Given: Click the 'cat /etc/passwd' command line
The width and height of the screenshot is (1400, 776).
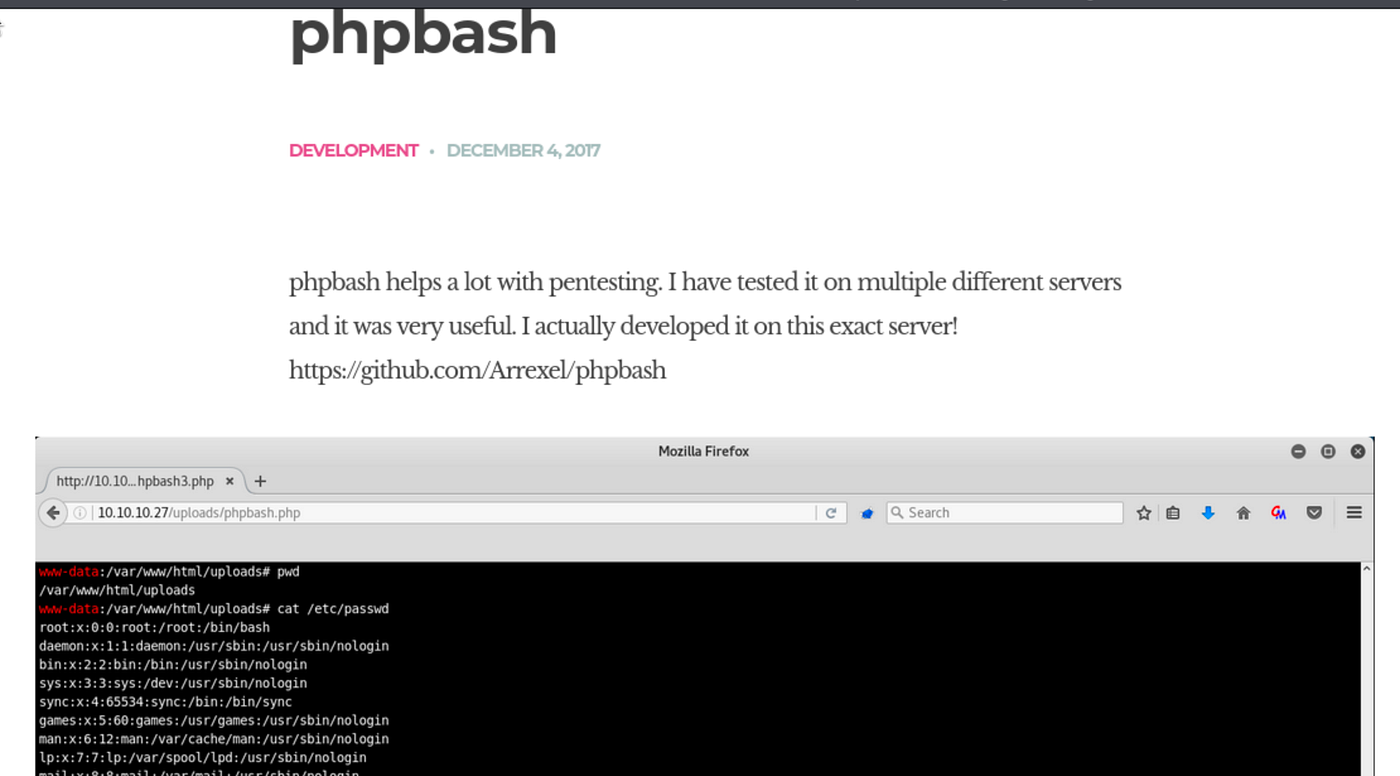Looking at the screenshot, I should point(214,609).
